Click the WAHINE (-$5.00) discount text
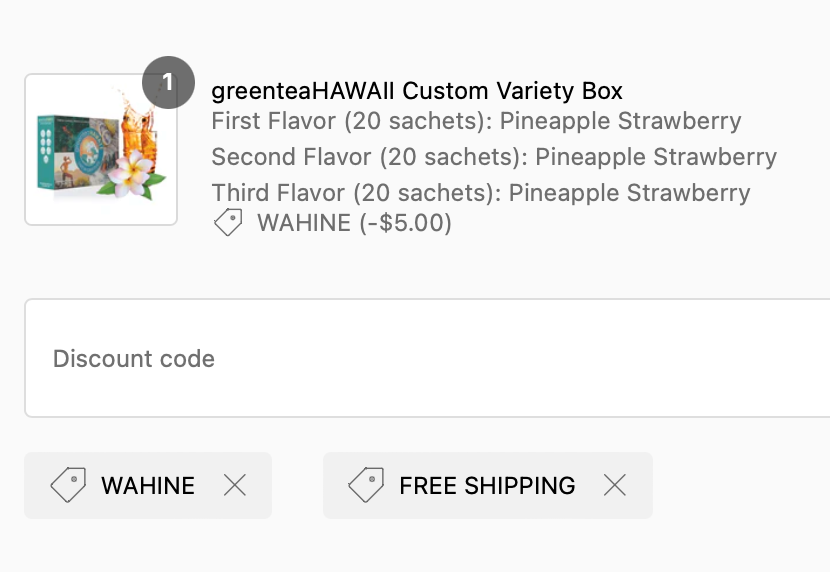 354,223
